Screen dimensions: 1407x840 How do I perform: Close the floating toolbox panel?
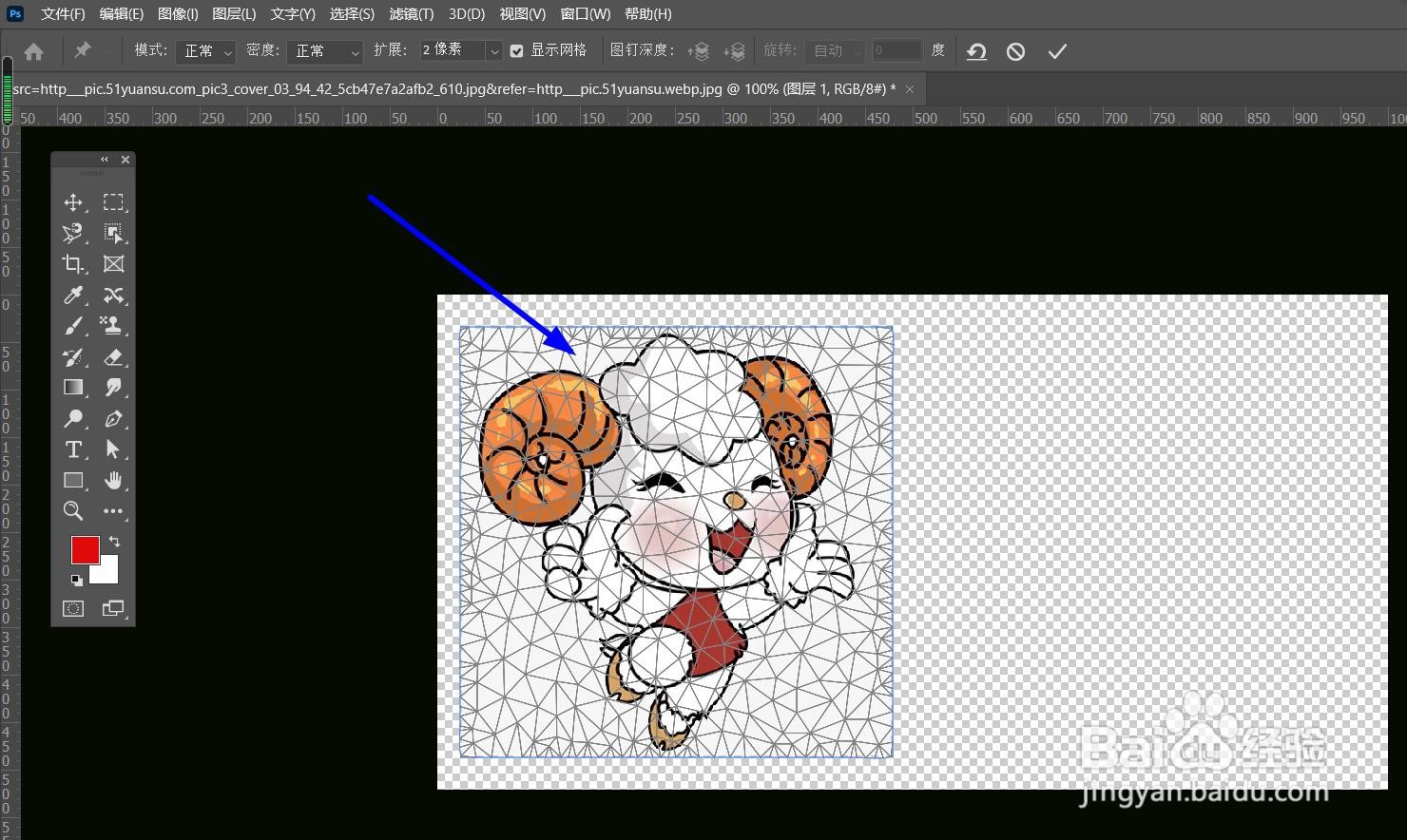coord(125,160)
